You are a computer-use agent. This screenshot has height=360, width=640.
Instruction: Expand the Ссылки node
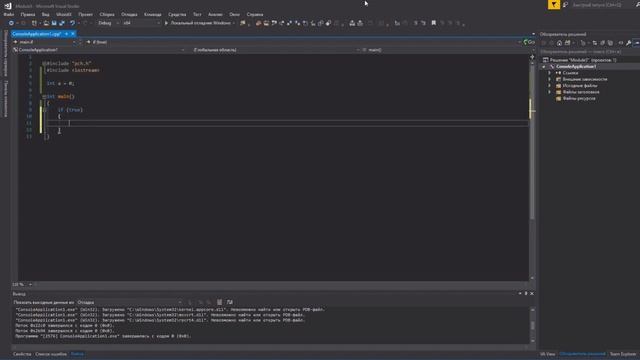point(550,73)
